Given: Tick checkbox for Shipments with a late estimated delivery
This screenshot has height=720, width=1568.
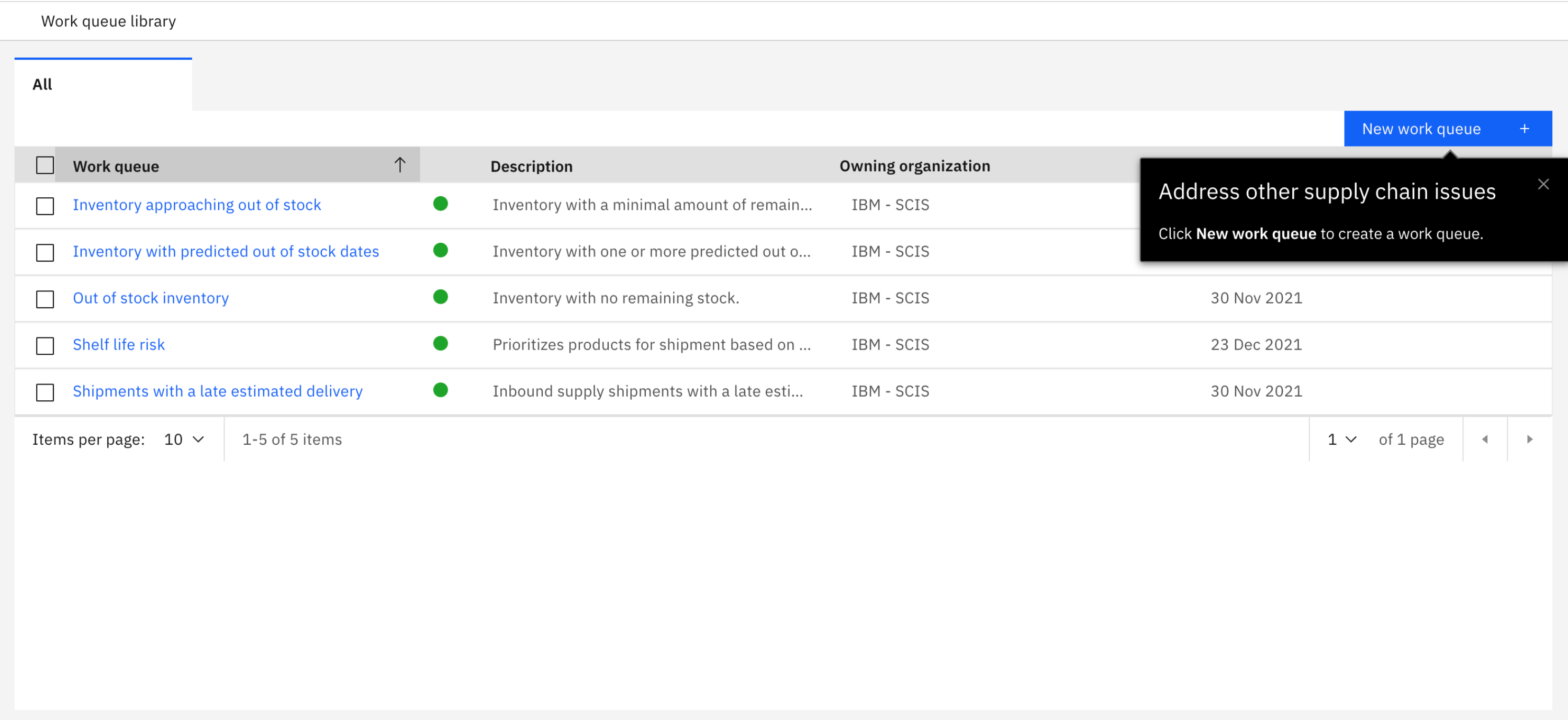Looking at the screenshot, I should pos(45,392).
